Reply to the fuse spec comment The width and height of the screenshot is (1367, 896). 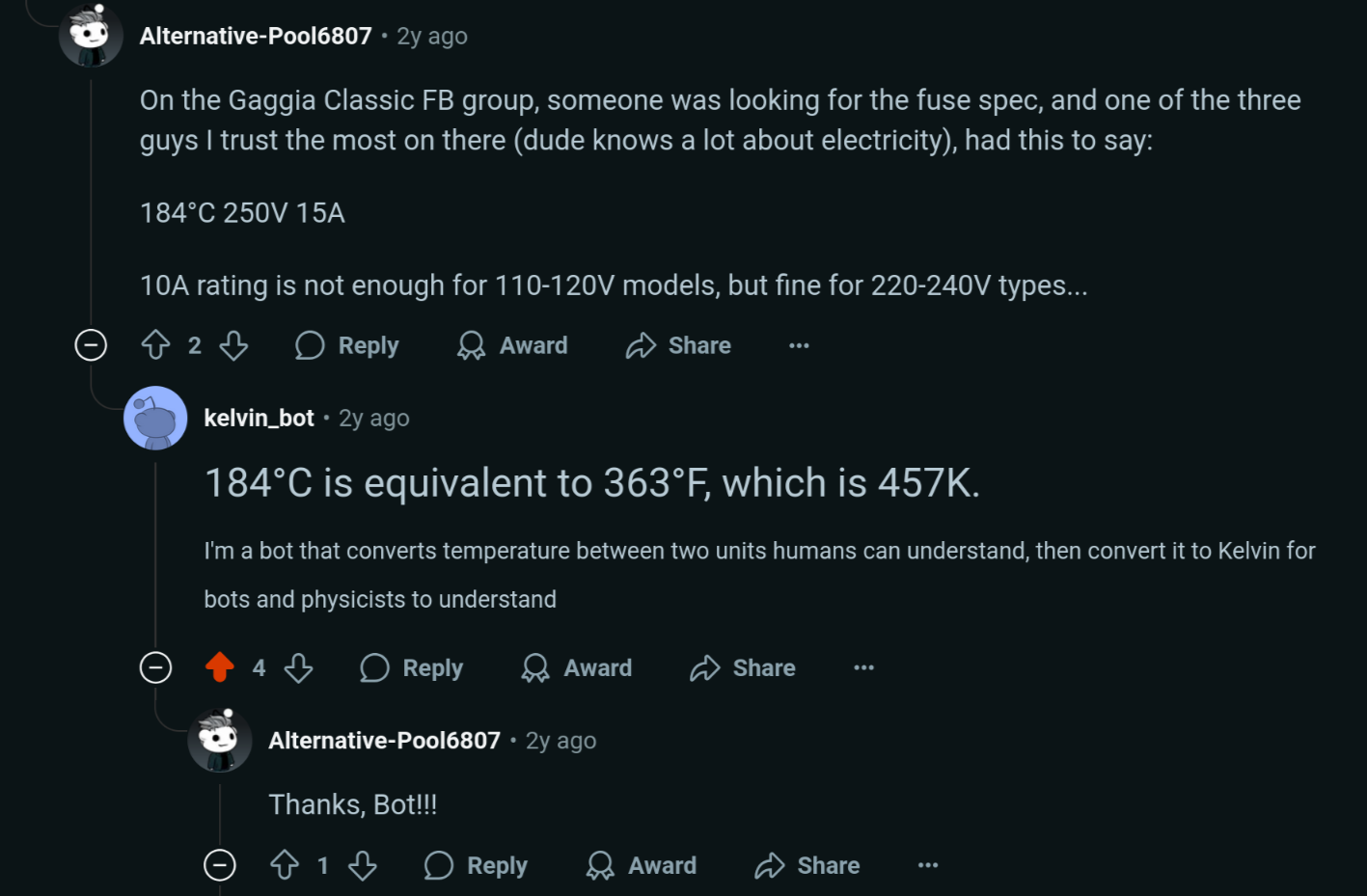[347, 345]
